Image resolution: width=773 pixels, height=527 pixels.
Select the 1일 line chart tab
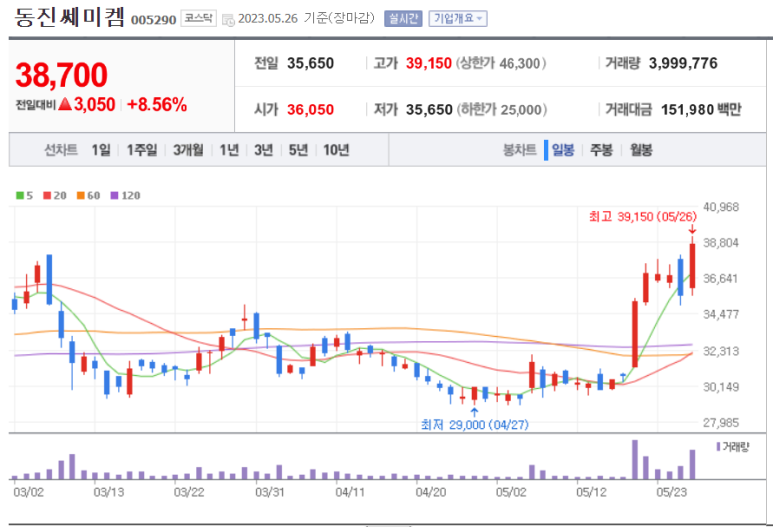click(x=101, y=150)
